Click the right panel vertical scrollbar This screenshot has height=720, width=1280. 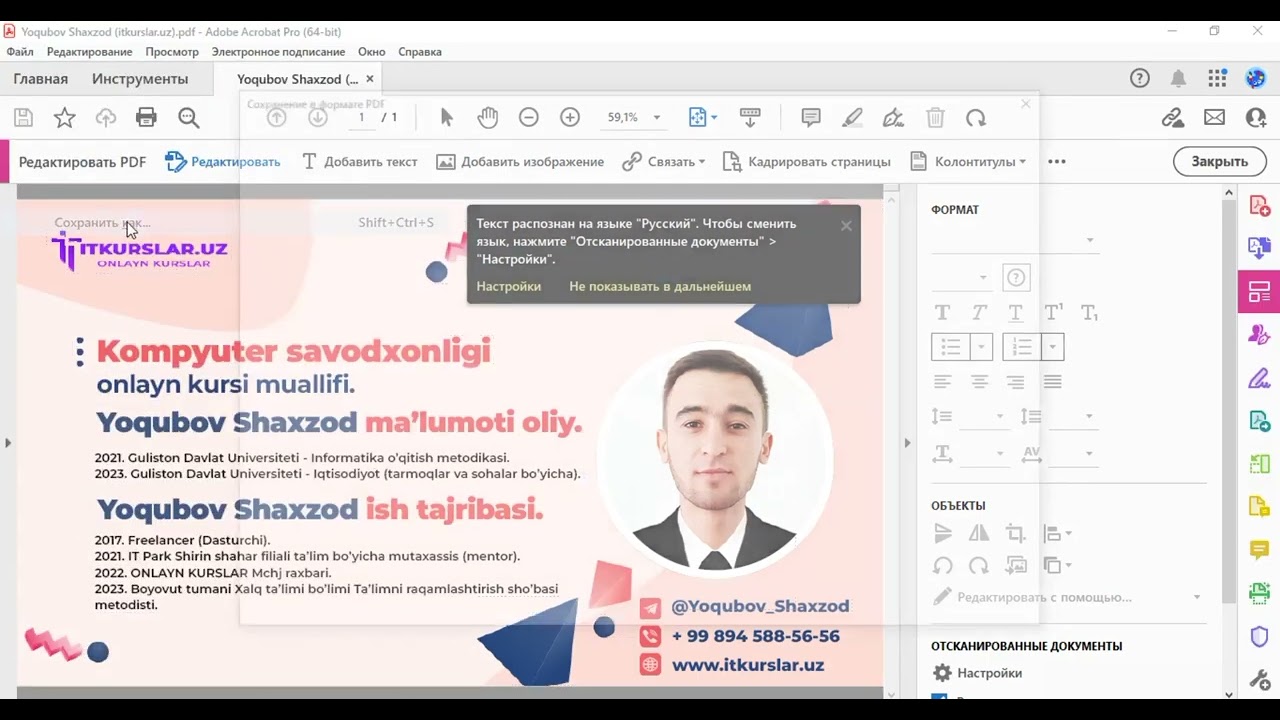tap(1229, 400)
